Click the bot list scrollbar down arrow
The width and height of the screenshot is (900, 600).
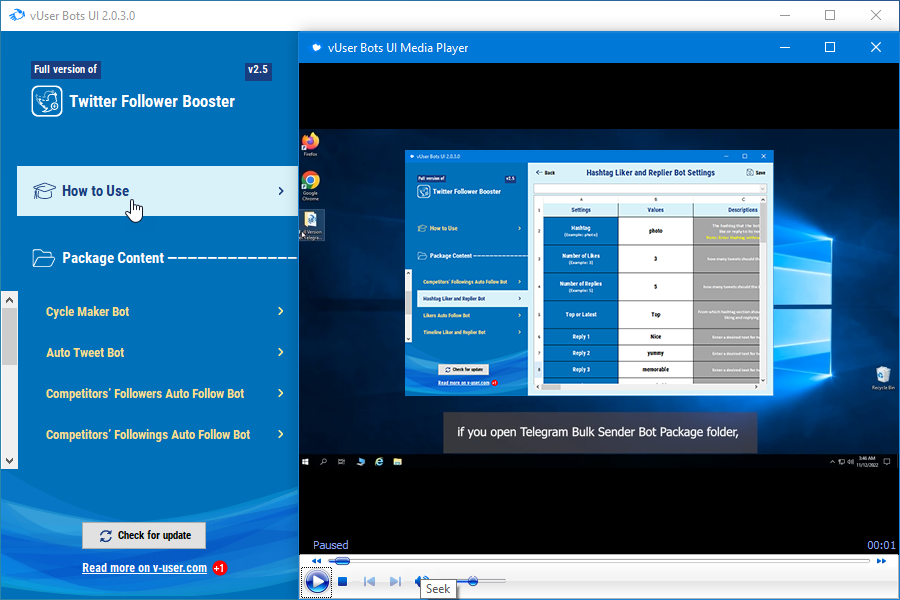click(9, 460)
